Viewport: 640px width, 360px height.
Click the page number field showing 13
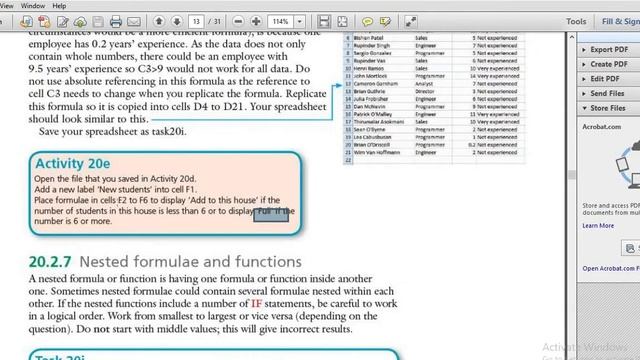(196, 21)
